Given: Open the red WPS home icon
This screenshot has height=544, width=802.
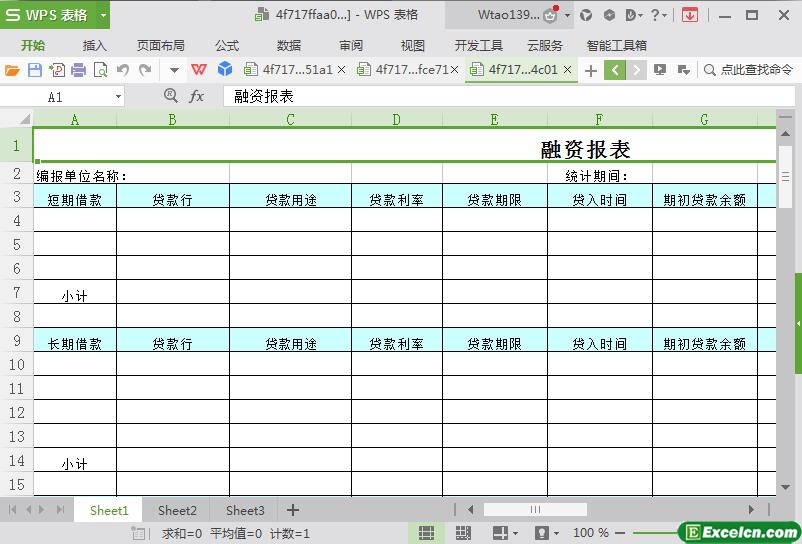Looking at the screenshot, I should pos(199,70).
